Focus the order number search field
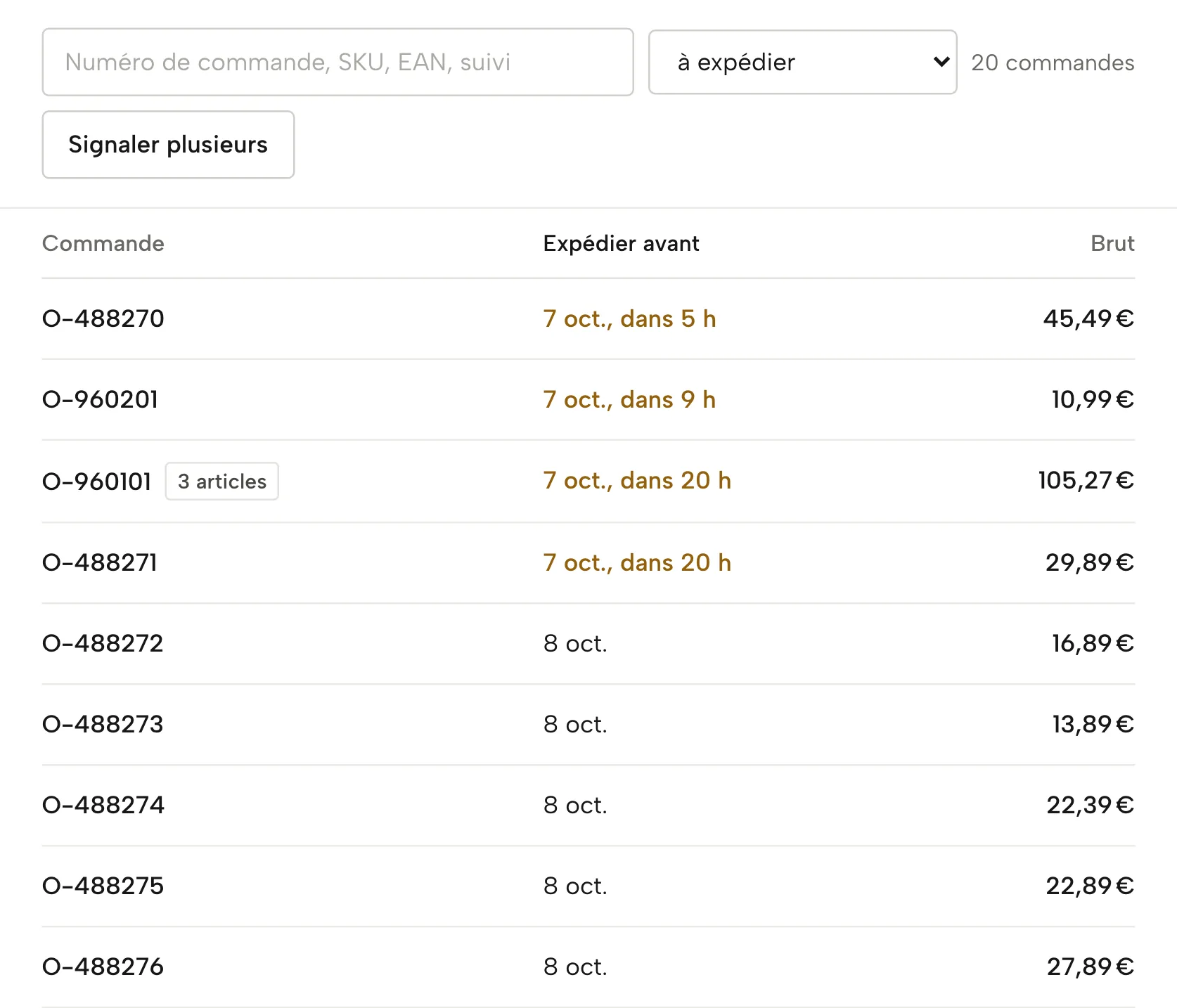 [x=337, y=62]
